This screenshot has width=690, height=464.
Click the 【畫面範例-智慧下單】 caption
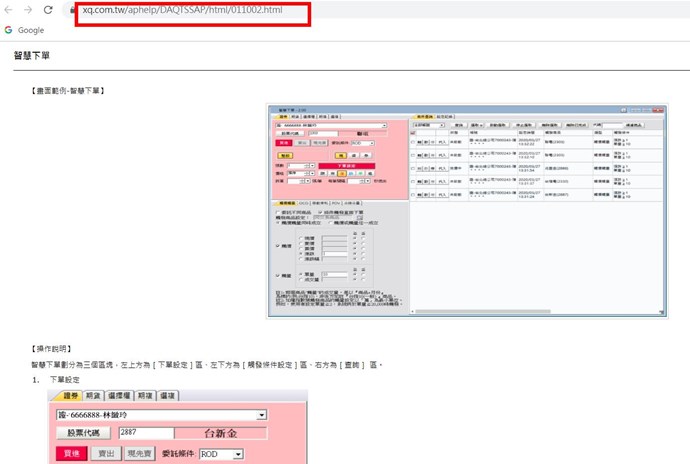pyautogui.click(x=67, y=91)
